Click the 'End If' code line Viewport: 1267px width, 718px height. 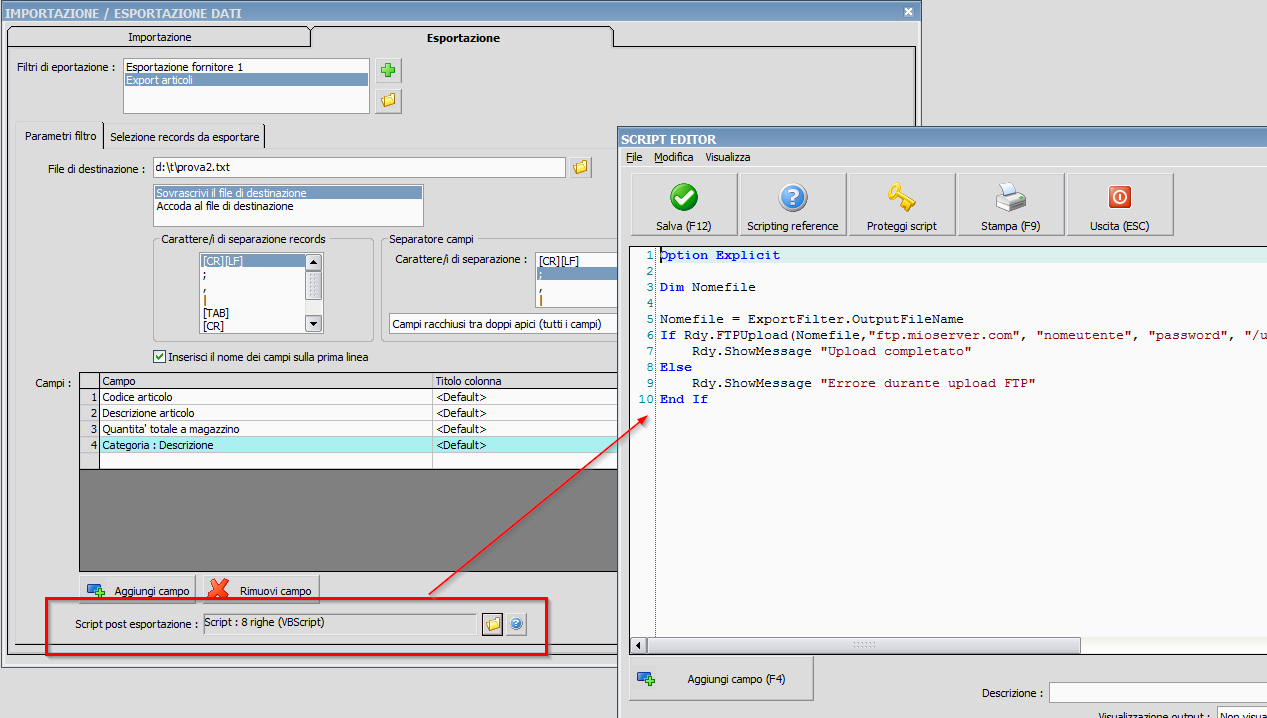pos(684,399)
